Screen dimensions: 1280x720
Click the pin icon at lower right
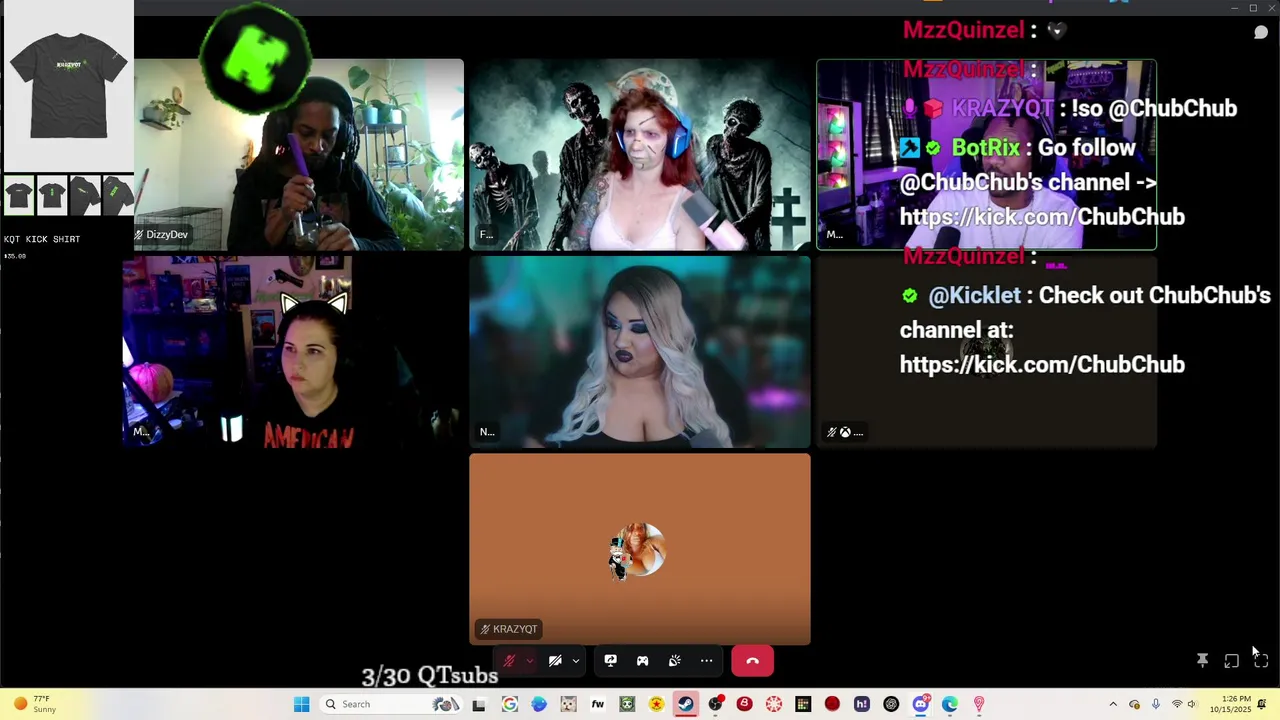click(x=1202, y=661)
